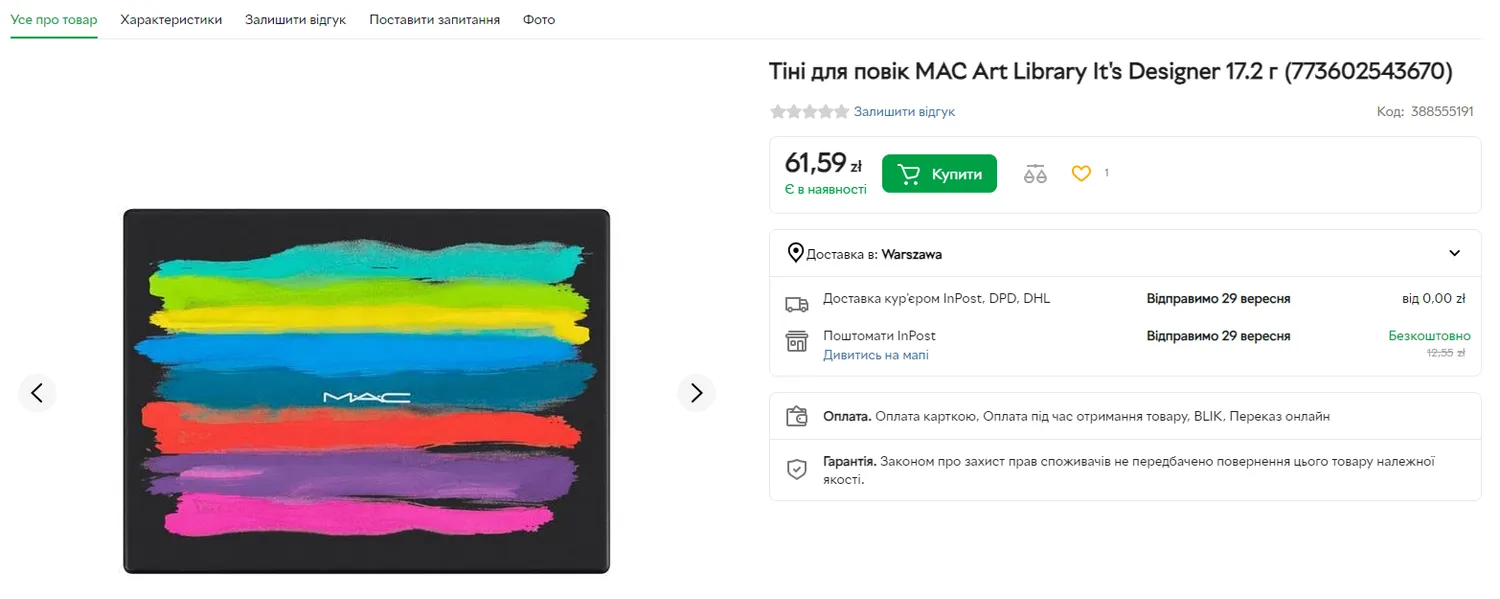Show next product photo arrow
This screenshot has height=599, width=1500.
coord(696,393)
